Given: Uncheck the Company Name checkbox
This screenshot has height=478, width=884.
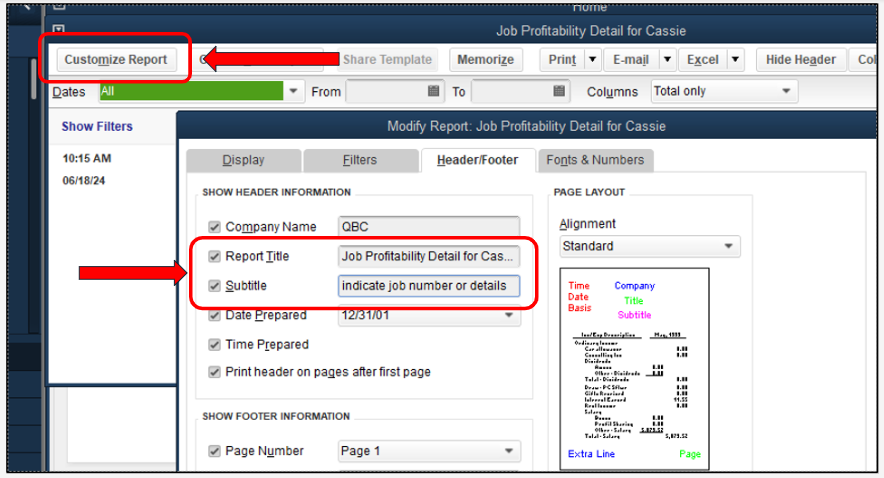Looking at the screenshot, I should pyautogui.click(x=214, y=227).
